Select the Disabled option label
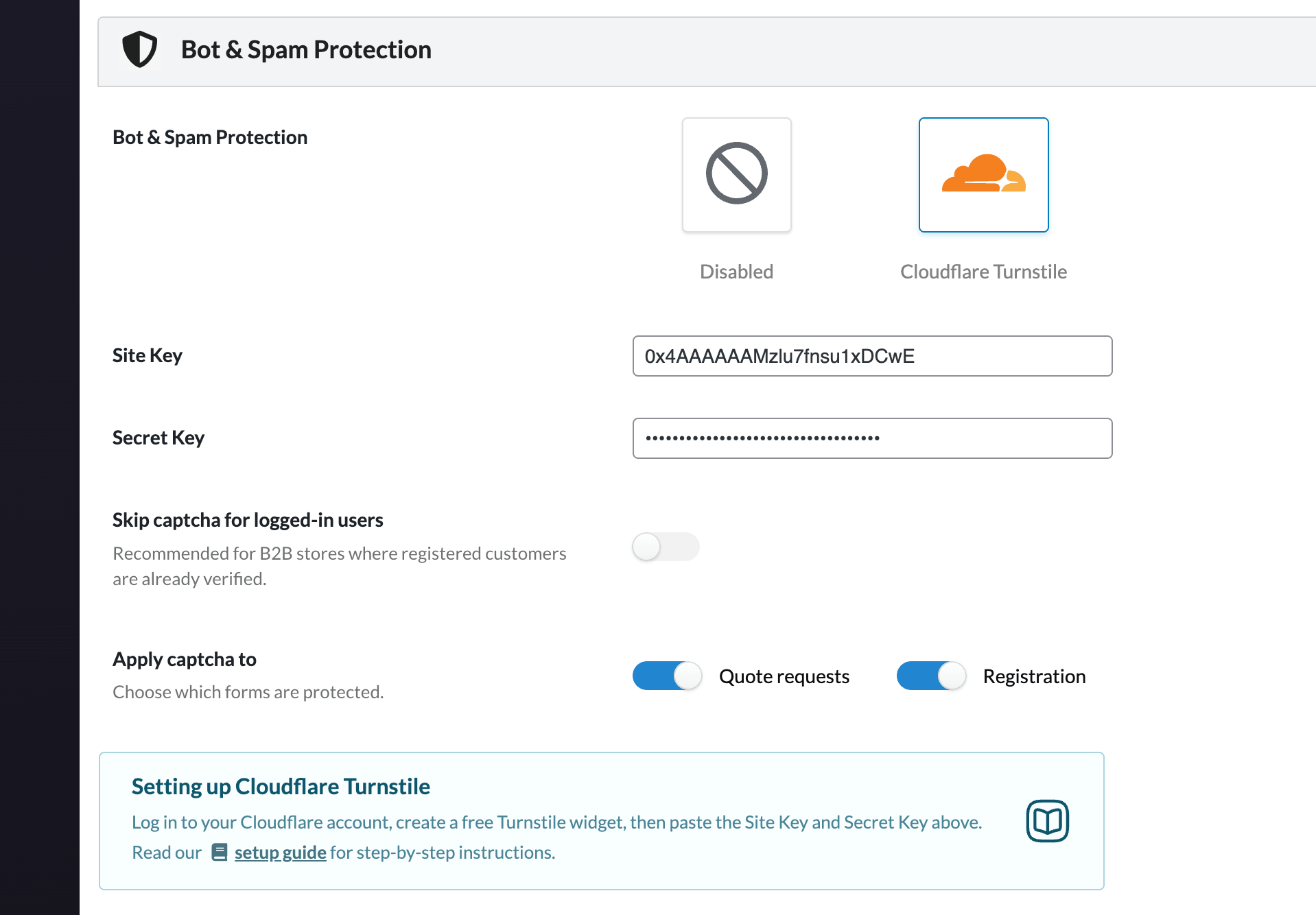This screenshot has width=1316, height=915. (736, 272)
